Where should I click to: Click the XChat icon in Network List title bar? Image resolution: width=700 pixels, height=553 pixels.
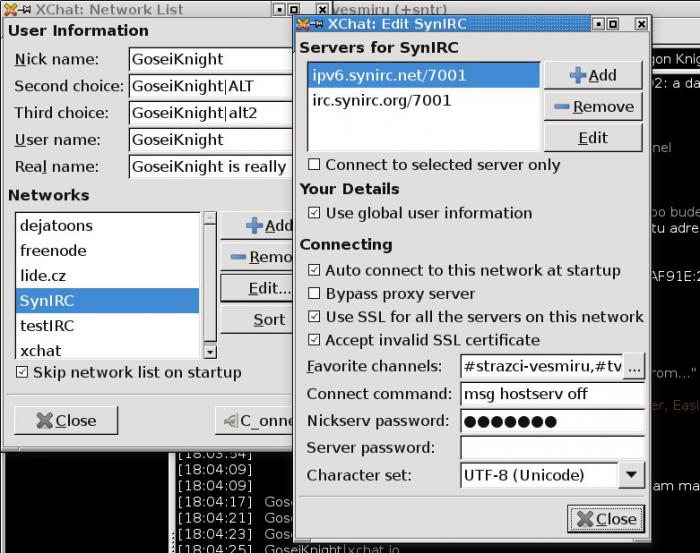pyautogui.click(x=10, y=9)
